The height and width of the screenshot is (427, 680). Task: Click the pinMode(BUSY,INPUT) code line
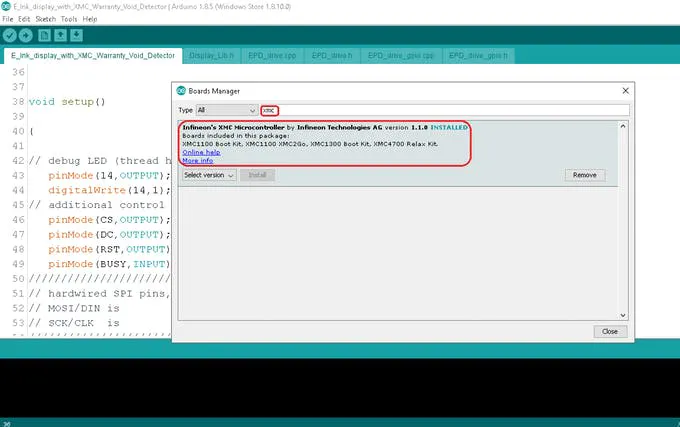(x=109, y=264)
